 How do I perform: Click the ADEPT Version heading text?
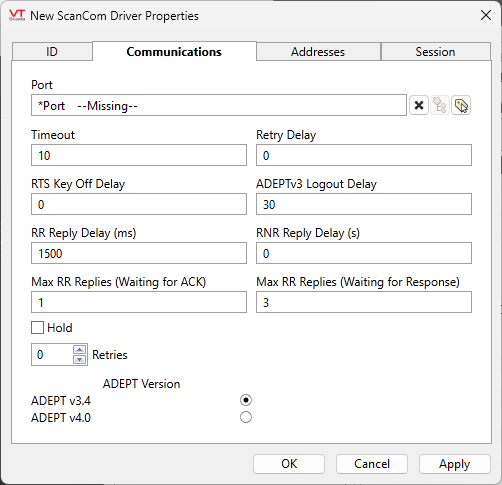[x=141, y=384]
